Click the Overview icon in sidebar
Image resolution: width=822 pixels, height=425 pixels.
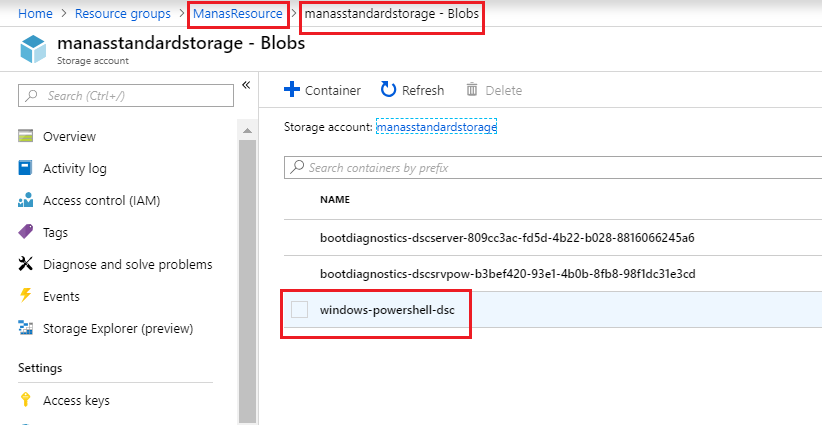tap(26, 136)
